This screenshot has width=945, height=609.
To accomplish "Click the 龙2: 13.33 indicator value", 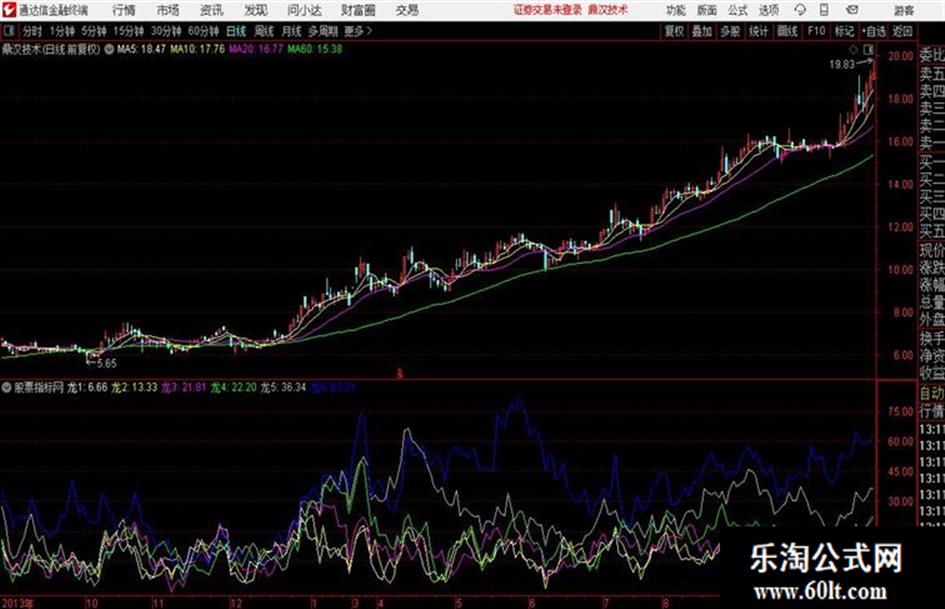I will tap(134, 387).
